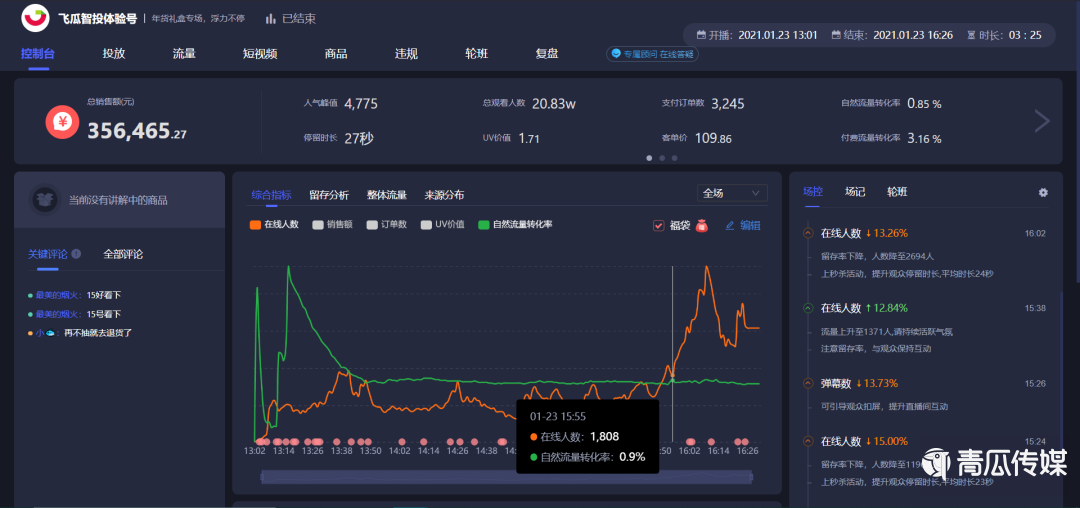Select the 来源分布 chart tab
The width and height of the screenshot is (1080, 508).
point(444,195)
